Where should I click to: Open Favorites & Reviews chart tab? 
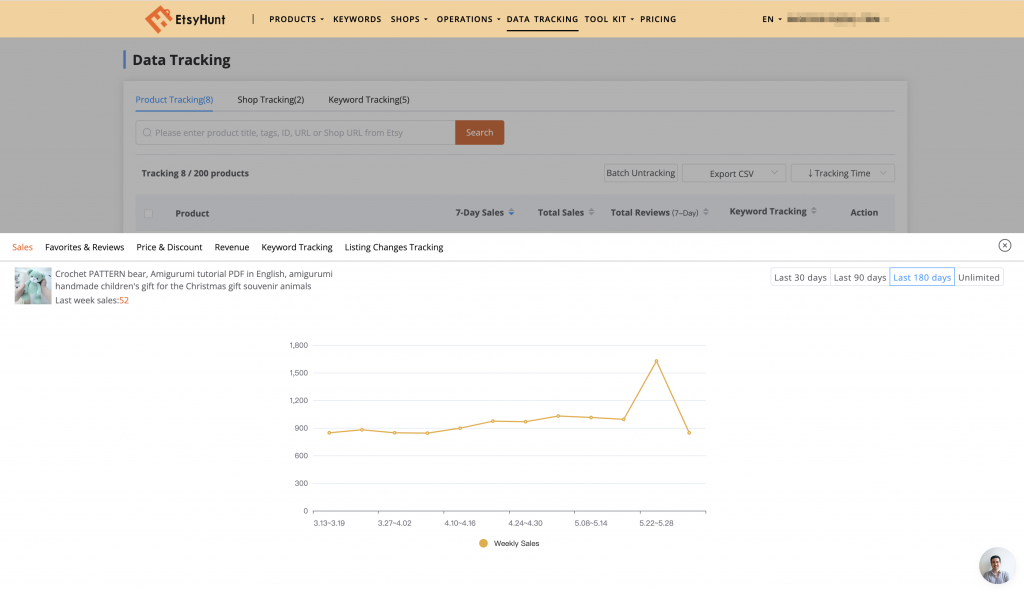point(84,247)
